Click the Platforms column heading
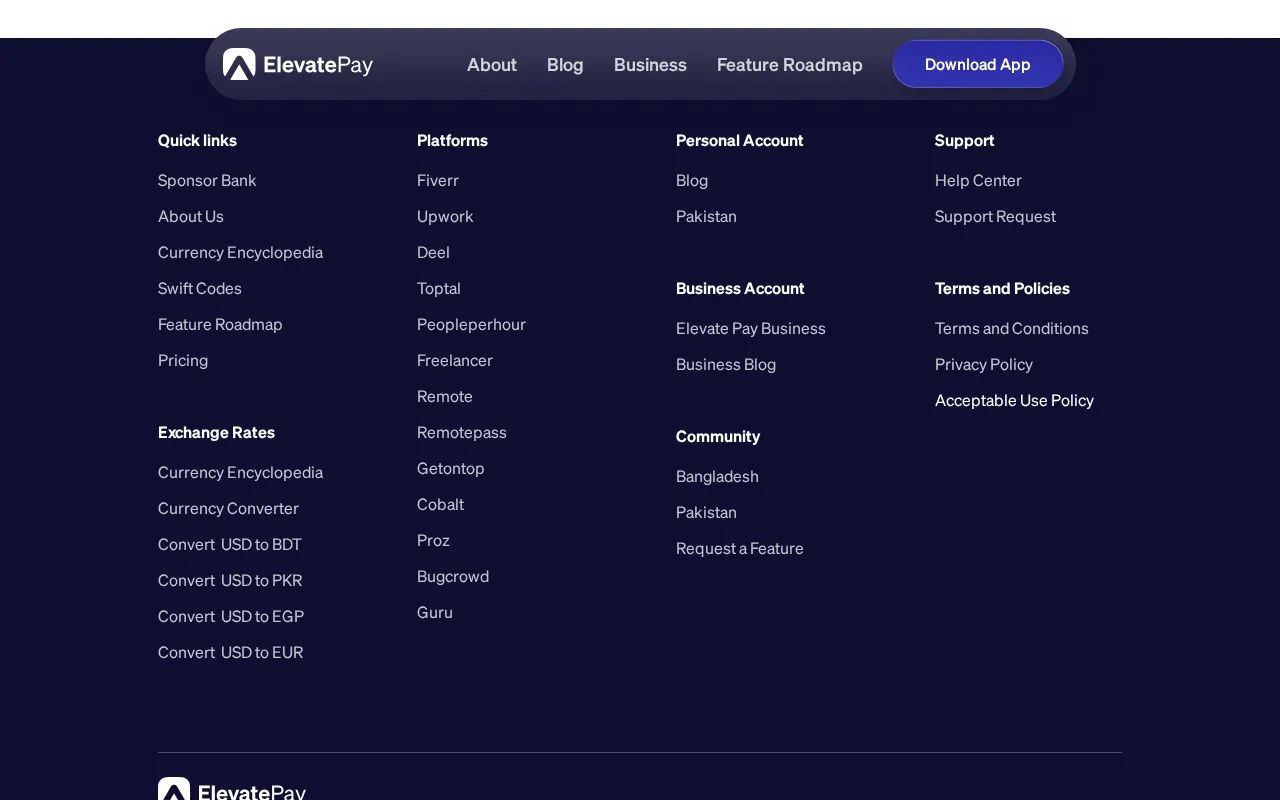The height and width of the screenshot is (800, 1280). point(452,140)
